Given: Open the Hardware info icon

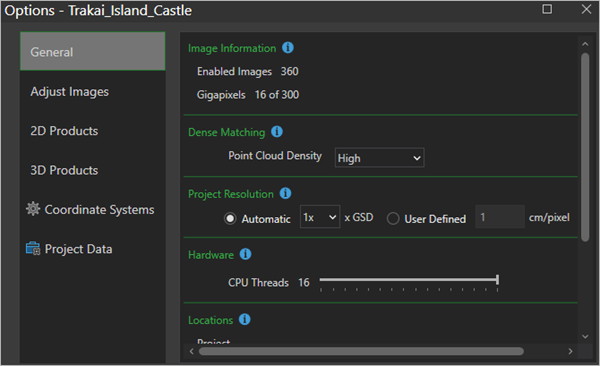Looking at the screenshot, I should pos(245,254).
